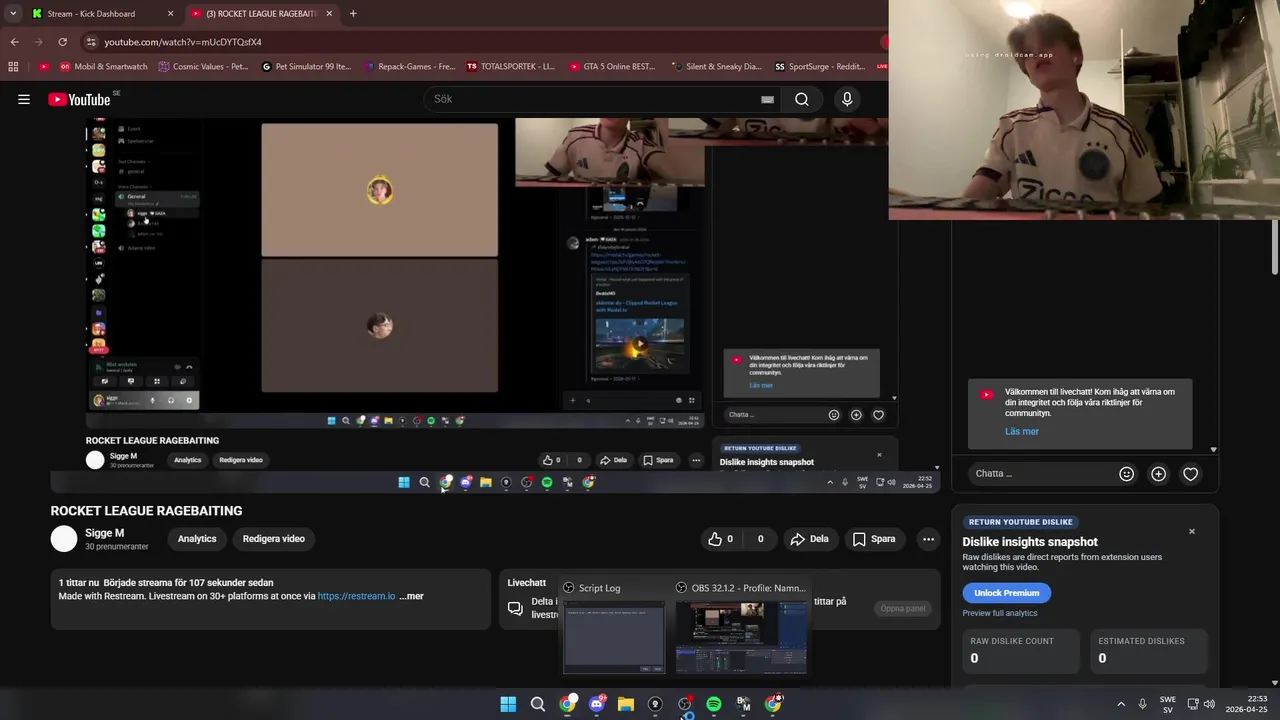Go back in browser history
The width and height of the screenshot is (1280, 720).
(x=14, y=42)
